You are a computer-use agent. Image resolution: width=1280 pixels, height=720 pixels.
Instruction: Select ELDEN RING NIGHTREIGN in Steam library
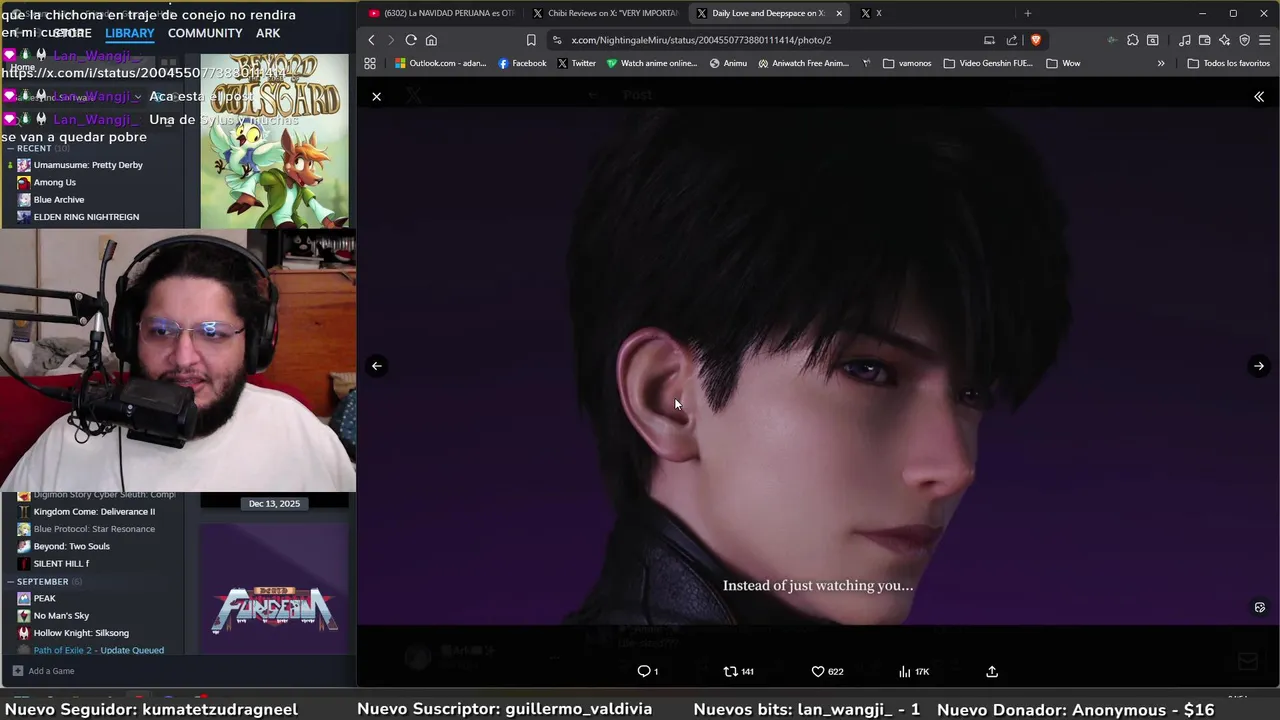[86, 216]
